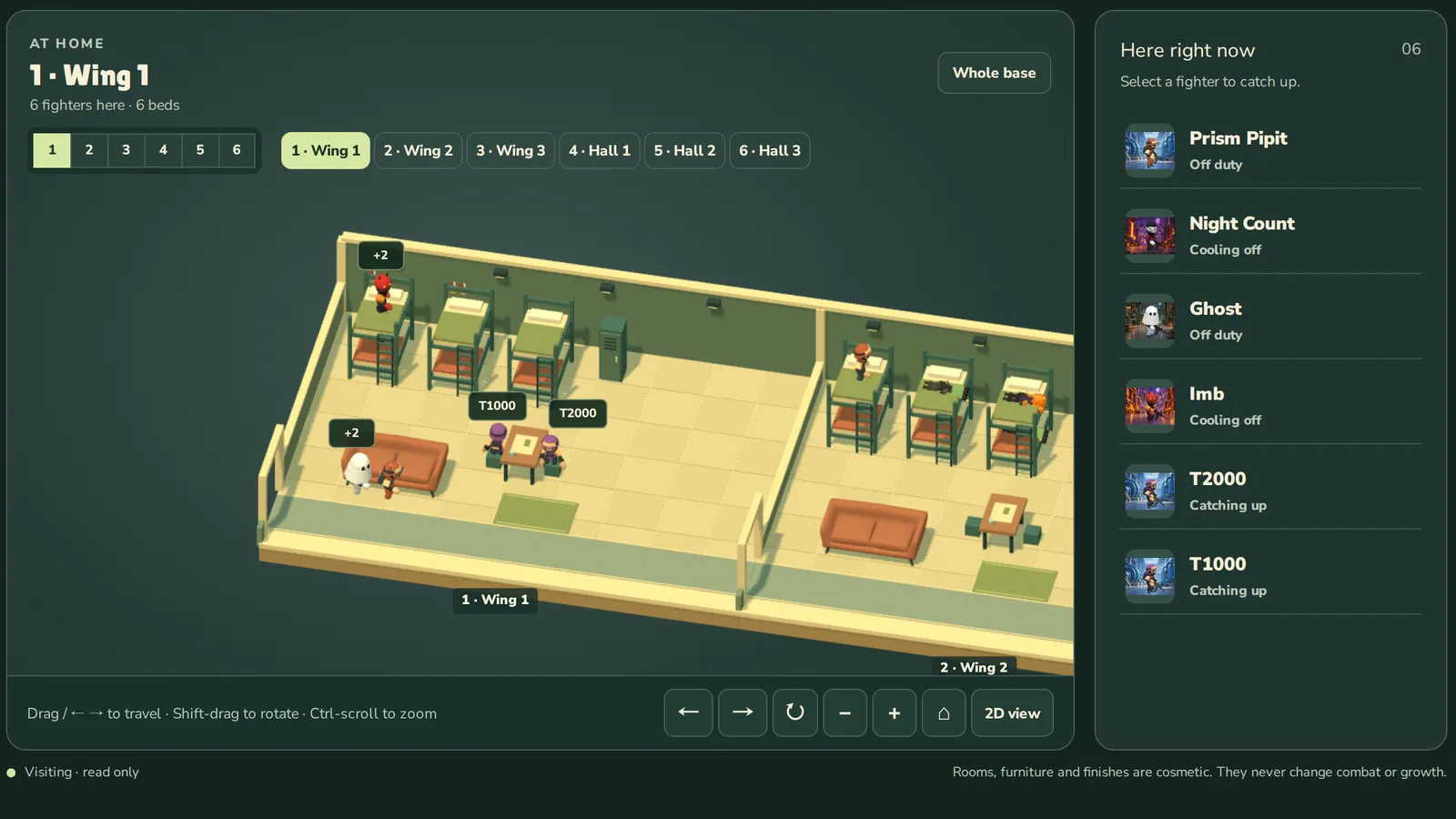Switch to the 5 · Hall 2 tab
The width and height of the screenshot is (1456, 819).
(x=684, y=150)
